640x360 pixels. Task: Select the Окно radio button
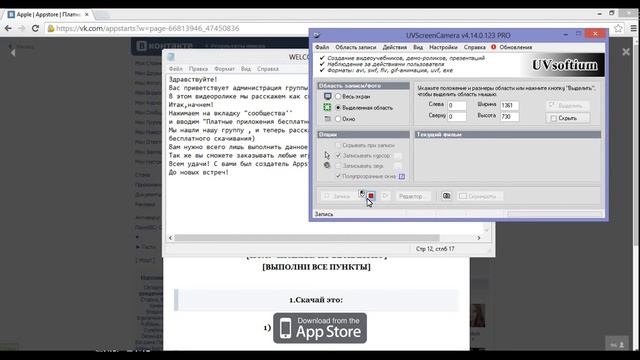click(x=338, y=119)
